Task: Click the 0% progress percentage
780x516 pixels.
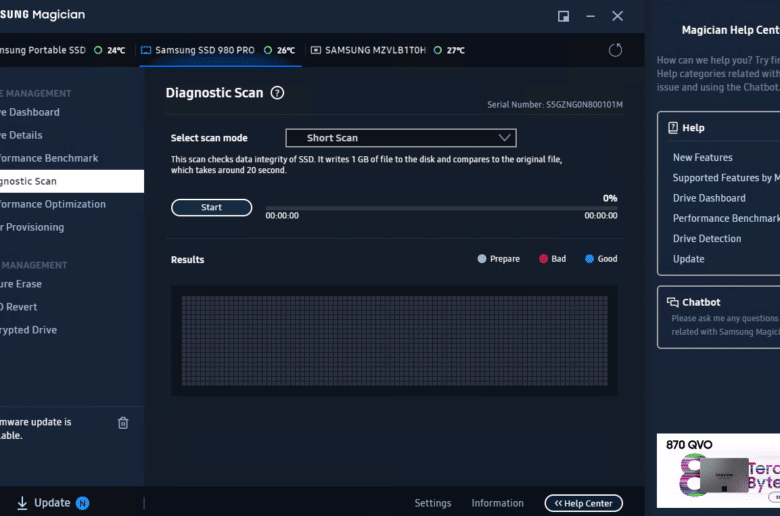Action: (x=610, y=198)
